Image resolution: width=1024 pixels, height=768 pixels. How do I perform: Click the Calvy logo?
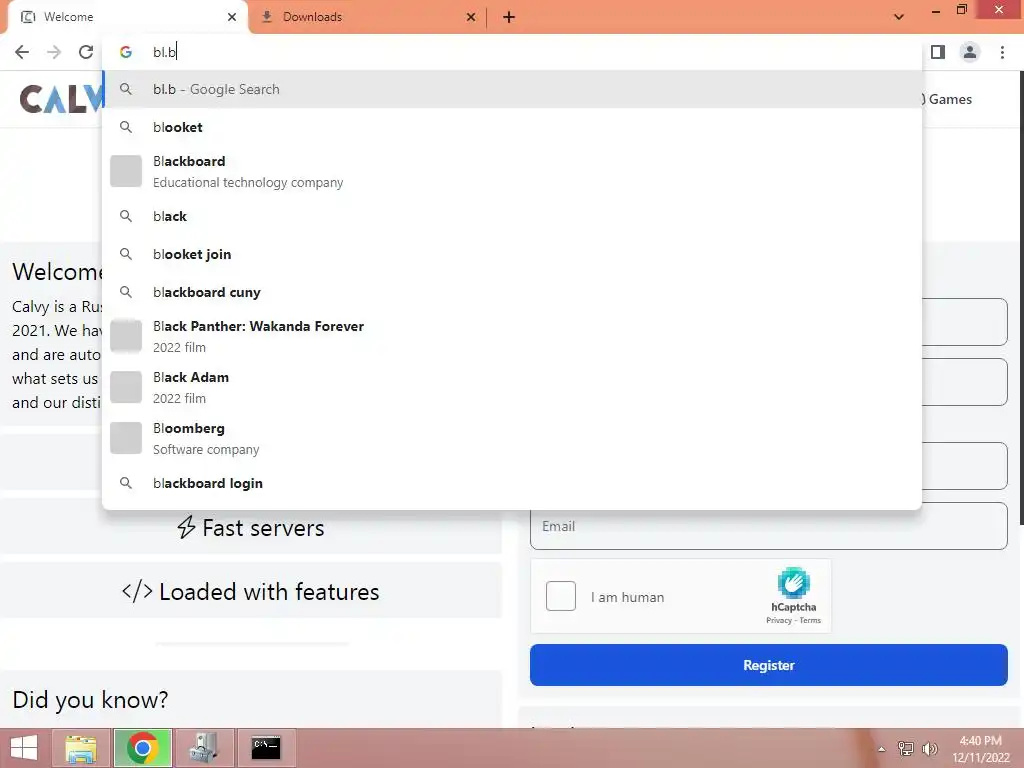pyautogui.click(x=61, y=99)
